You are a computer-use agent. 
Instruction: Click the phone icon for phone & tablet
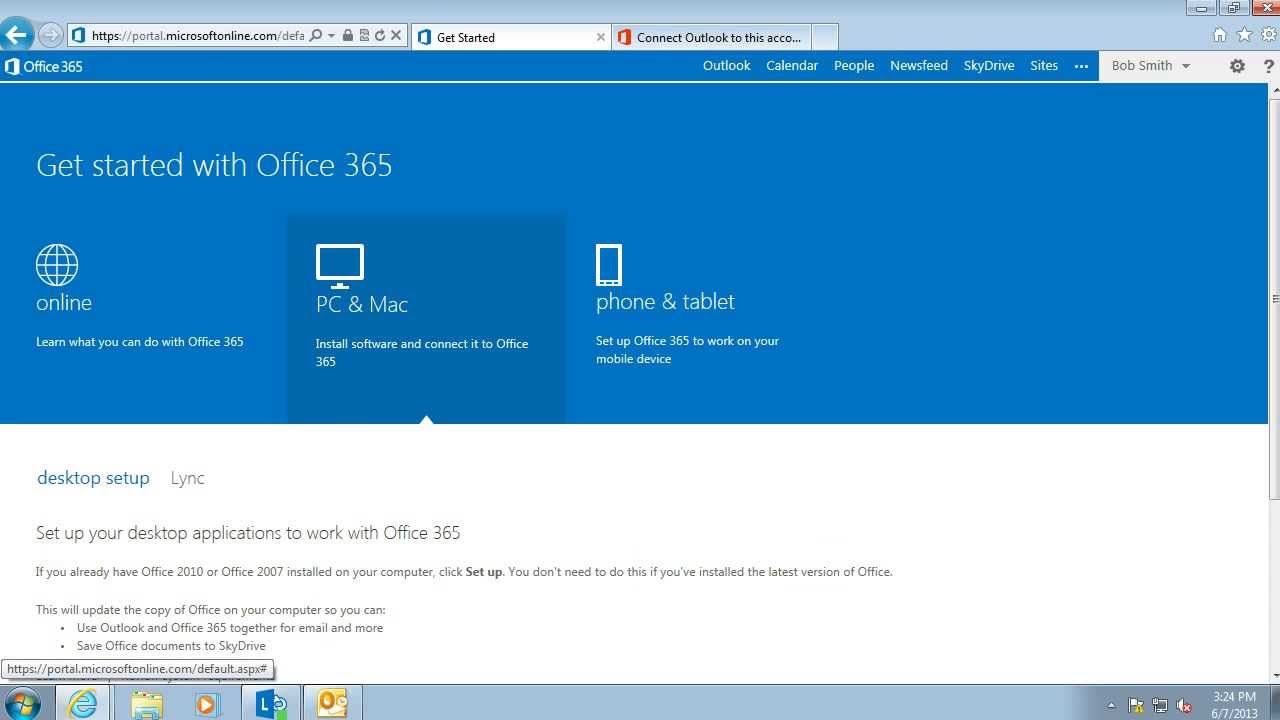coord(609,265)
